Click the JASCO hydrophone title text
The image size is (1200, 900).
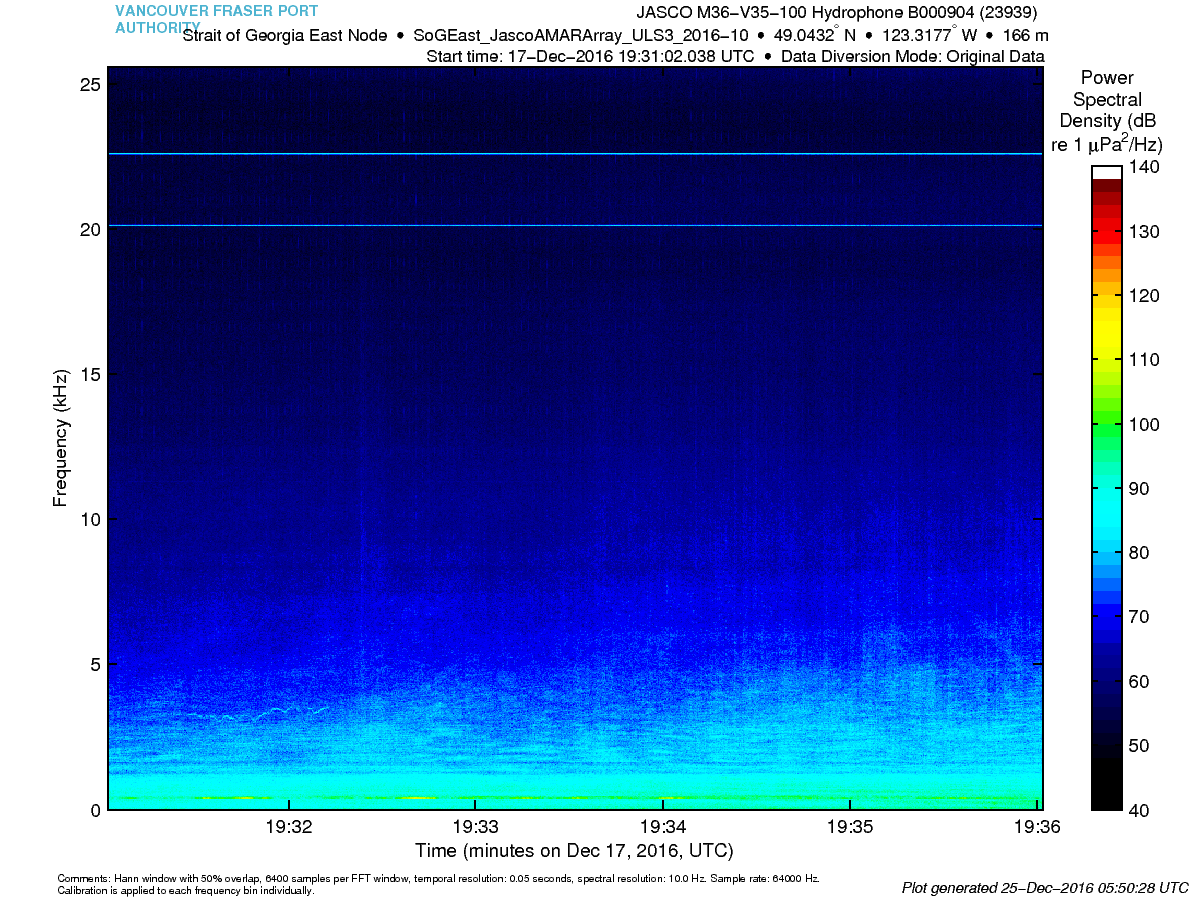836,13
